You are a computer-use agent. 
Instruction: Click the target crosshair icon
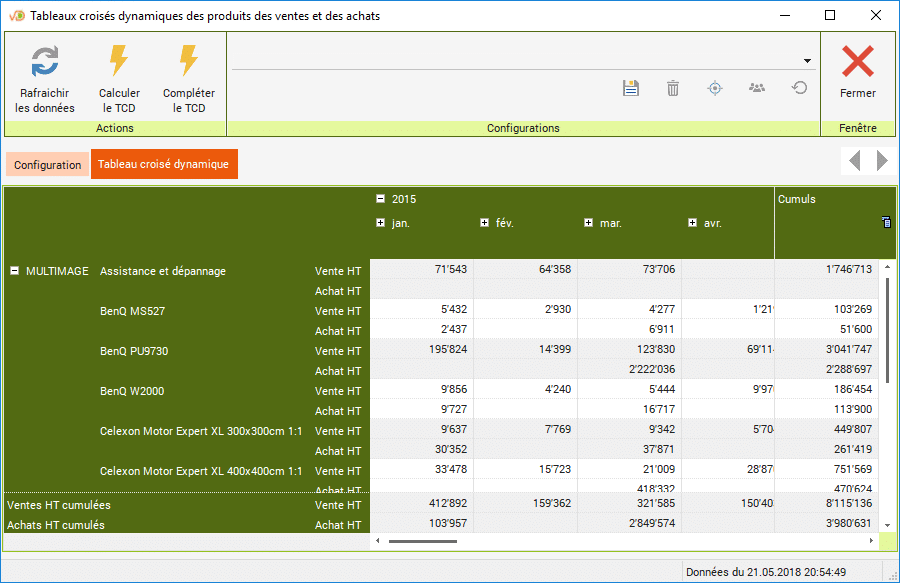coord(715,88)
